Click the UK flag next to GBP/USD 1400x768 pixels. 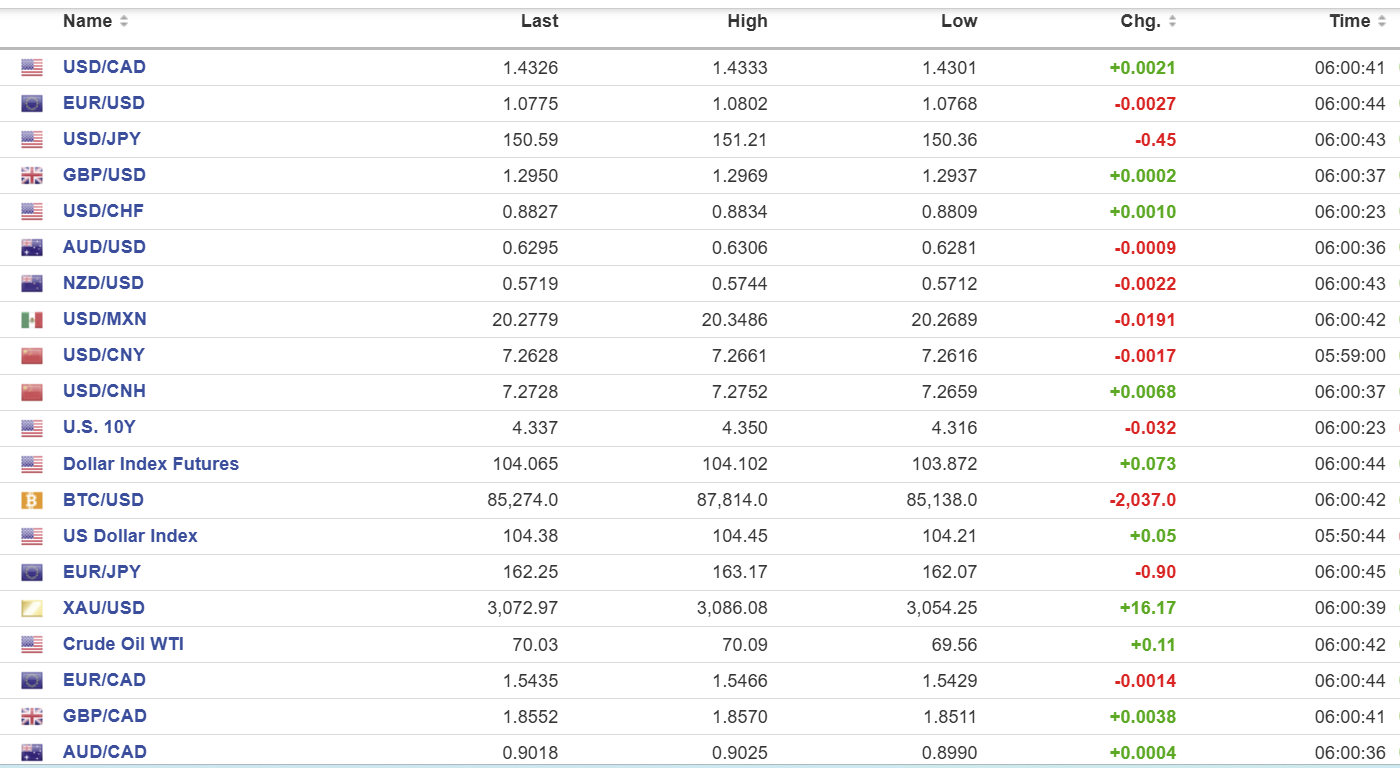(x=32, y=176)
